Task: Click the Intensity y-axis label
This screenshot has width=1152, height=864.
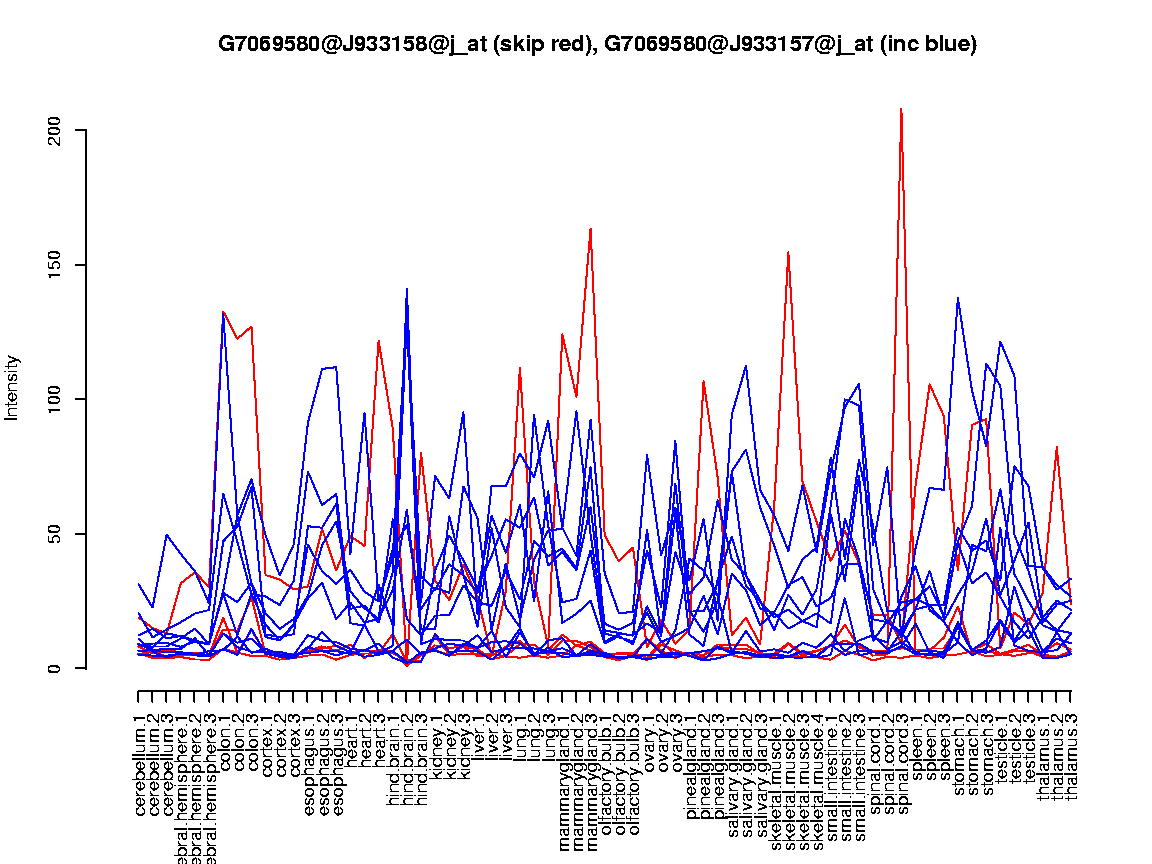Action: 13,387
